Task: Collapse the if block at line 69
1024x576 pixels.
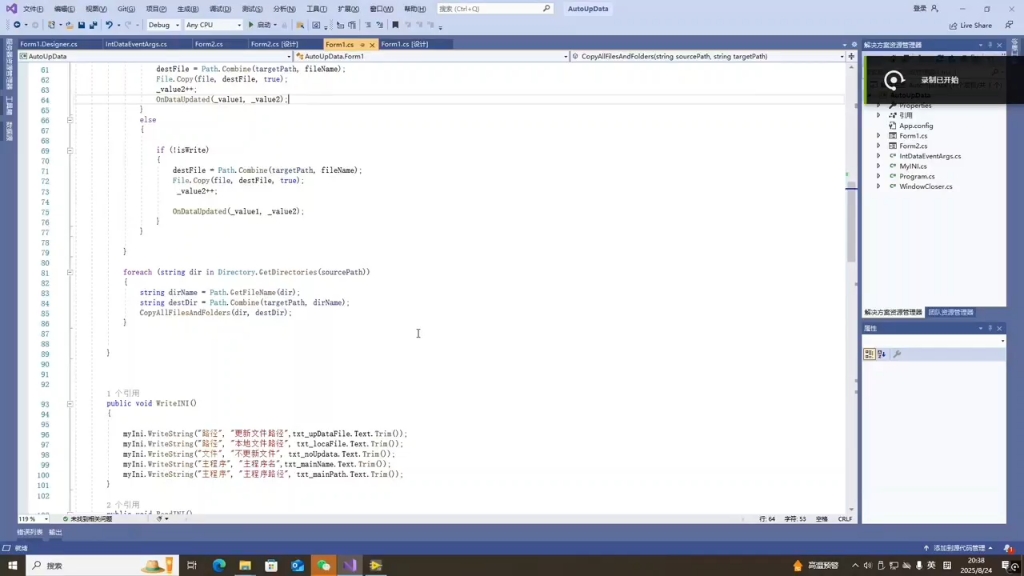Action: pyautogui.click(x=69, y=150)
